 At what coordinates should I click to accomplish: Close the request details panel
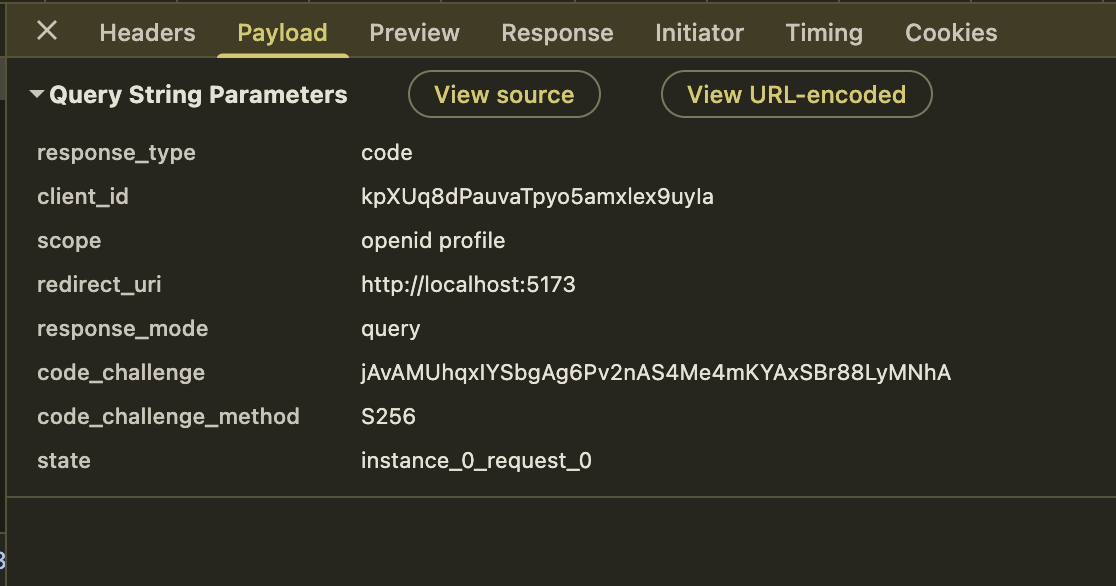(47, 31)
